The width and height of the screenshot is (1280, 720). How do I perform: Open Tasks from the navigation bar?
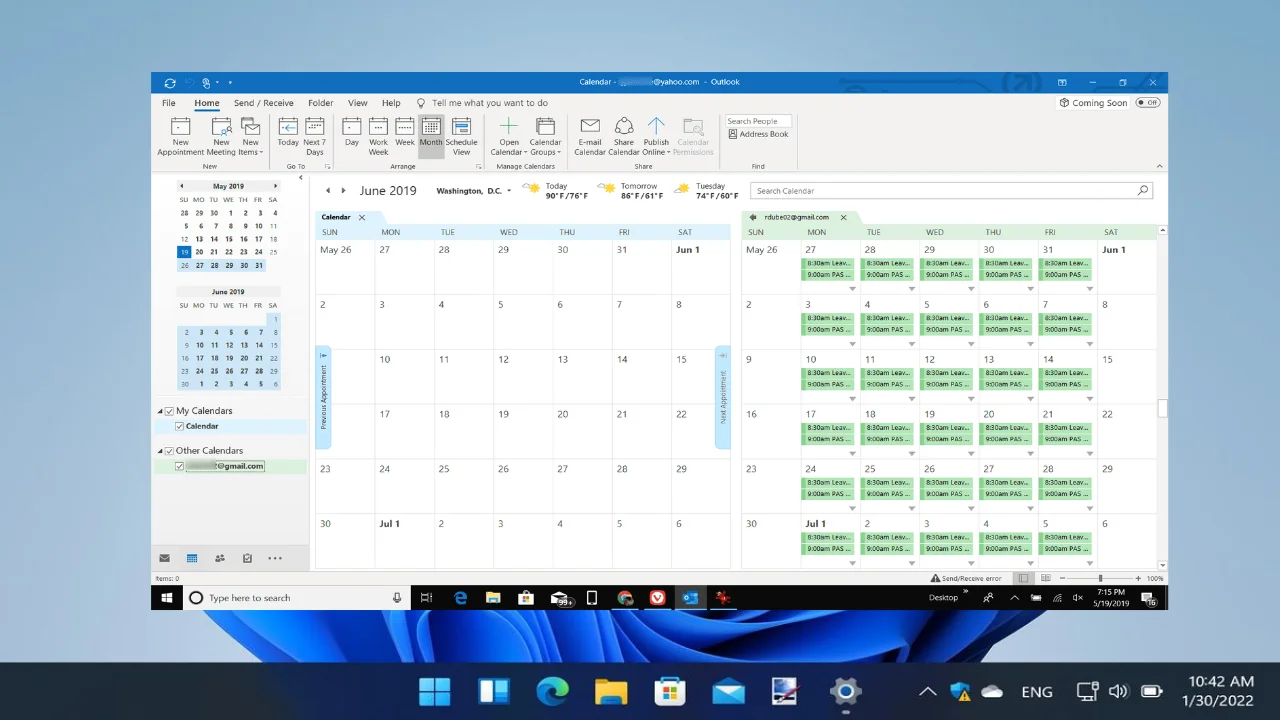click(x=247, y=558)
